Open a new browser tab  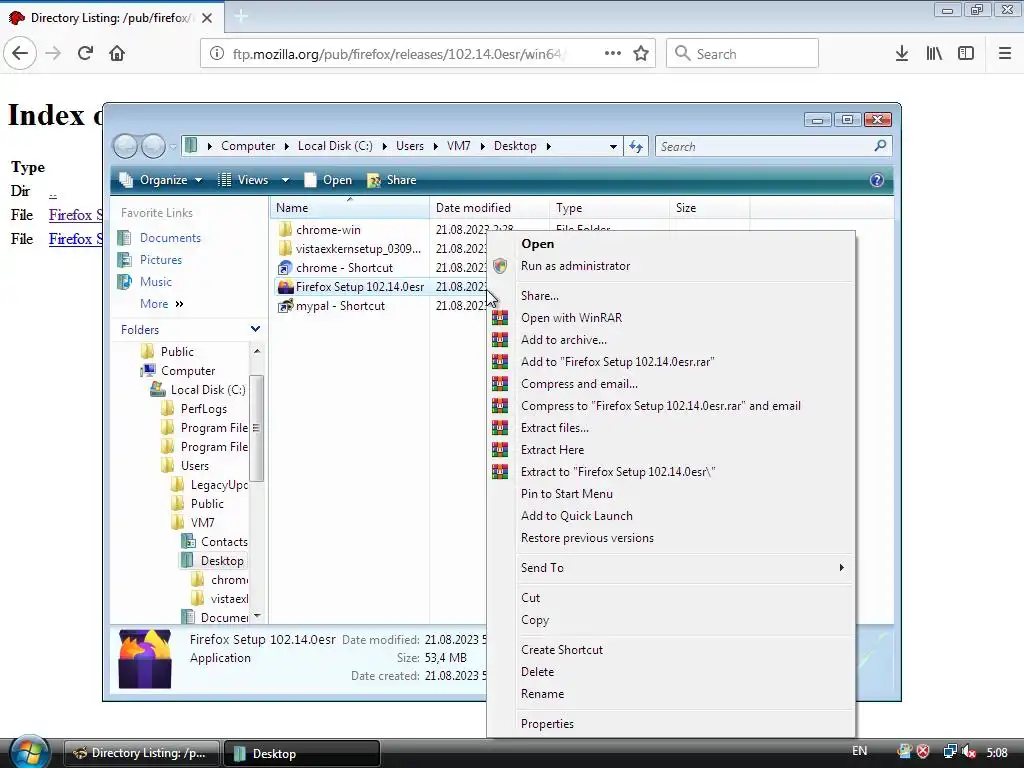pos(241,16)
